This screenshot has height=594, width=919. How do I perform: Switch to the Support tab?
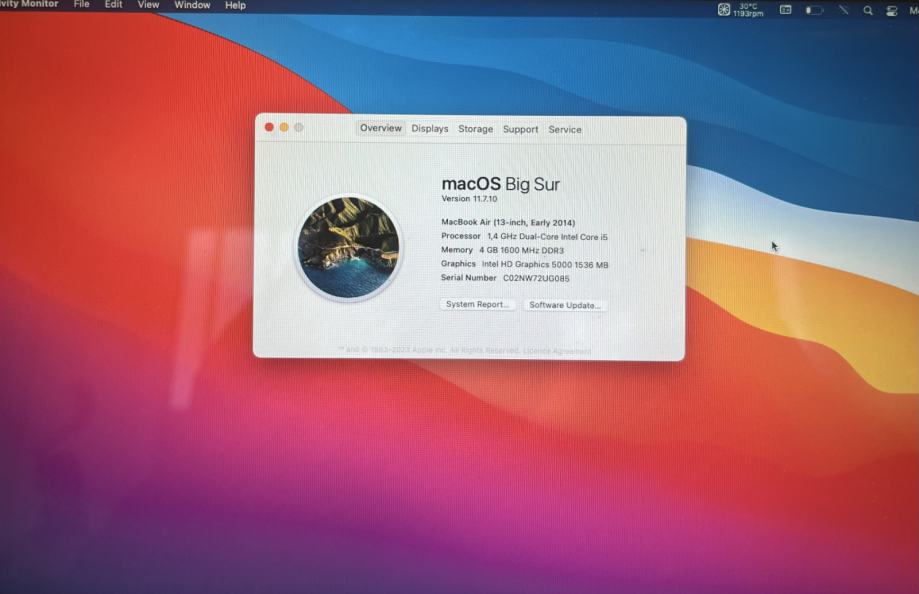[x=520, y=129]
